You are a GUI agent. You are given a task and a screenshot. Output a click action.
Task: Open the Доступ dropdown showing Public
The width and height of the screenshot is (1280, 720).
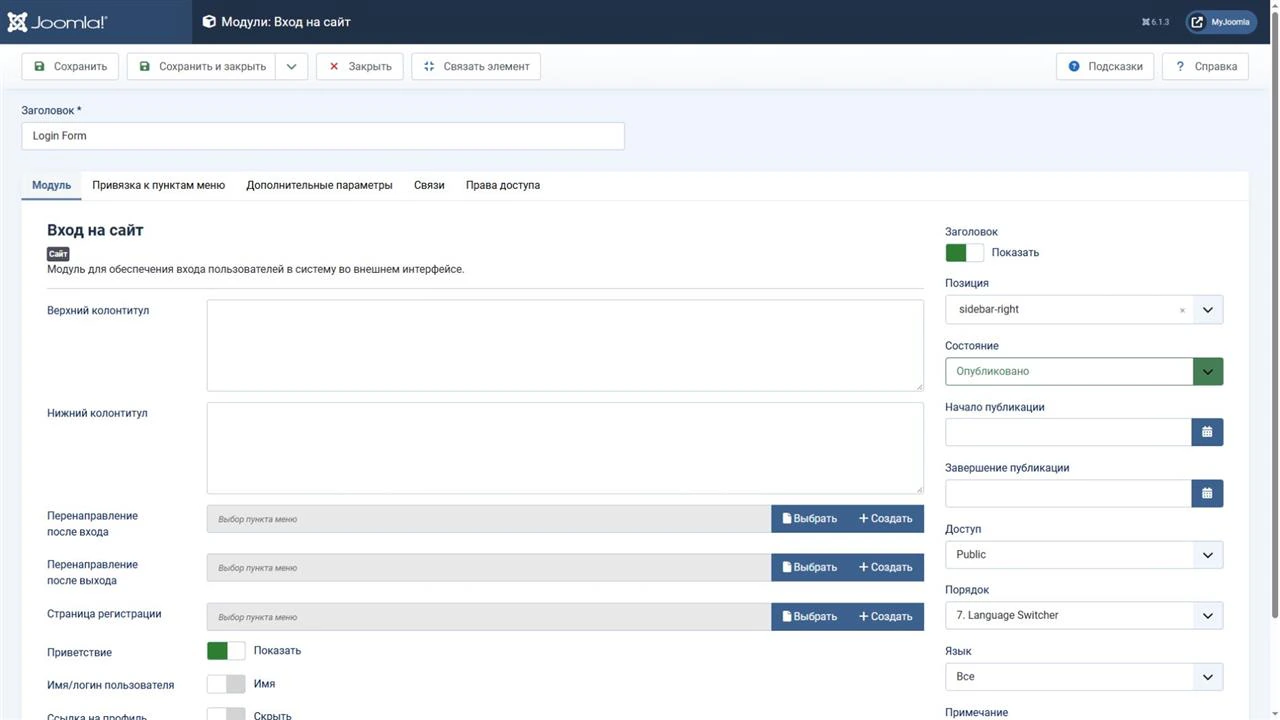(1084, 555)
